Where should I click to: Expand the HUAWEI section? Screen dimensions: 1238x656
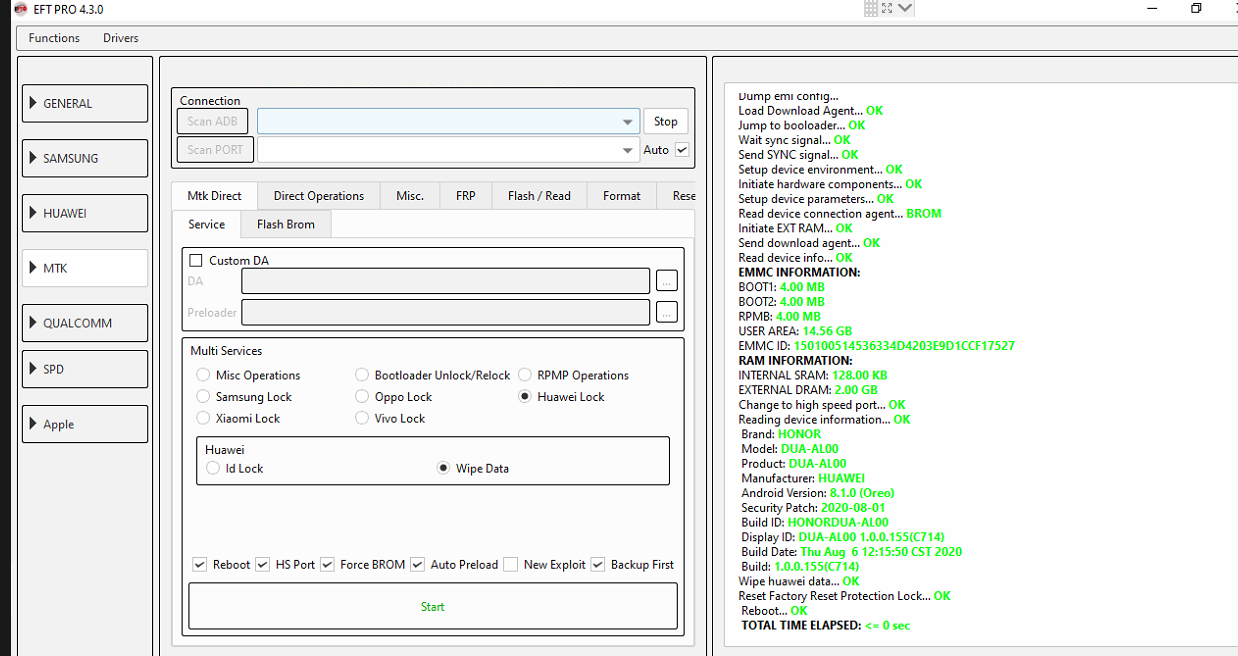click(85, 213)
